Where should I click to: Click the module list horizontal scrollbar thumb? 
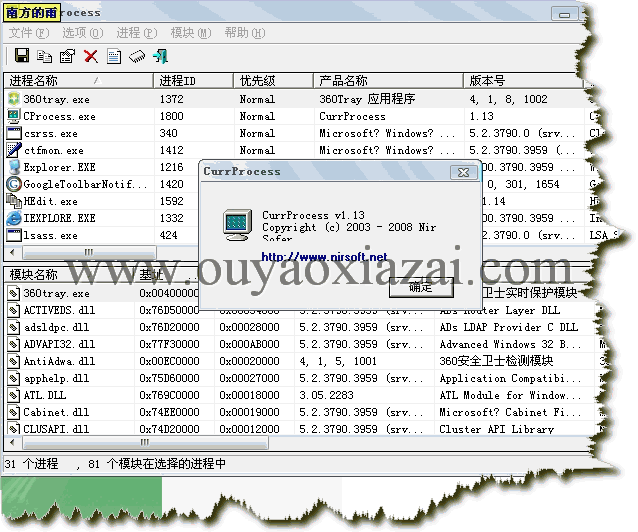tap(145, 442)
